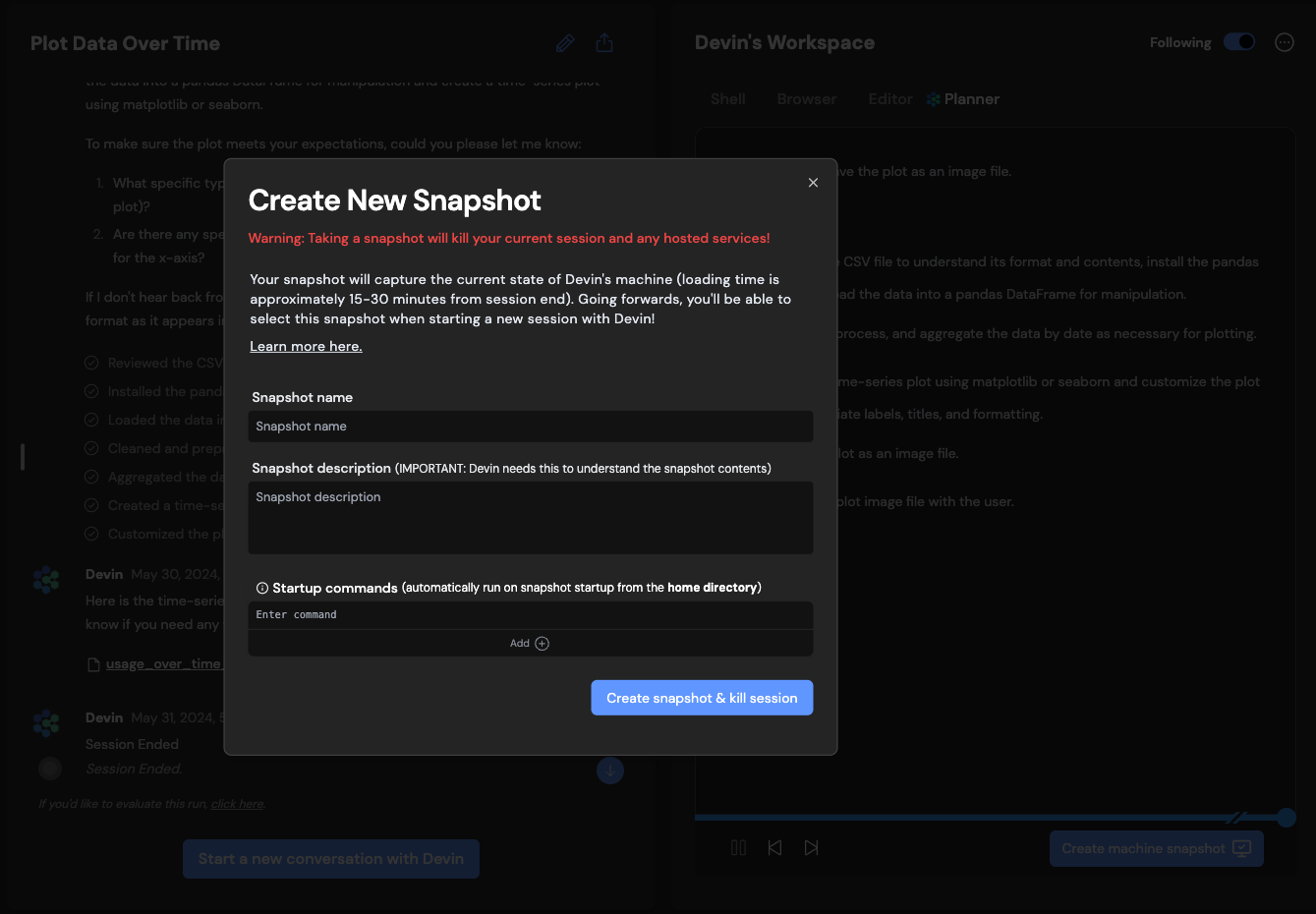Switch to the Shell tab
The image size is (1316, 914).
coord(728,99)
